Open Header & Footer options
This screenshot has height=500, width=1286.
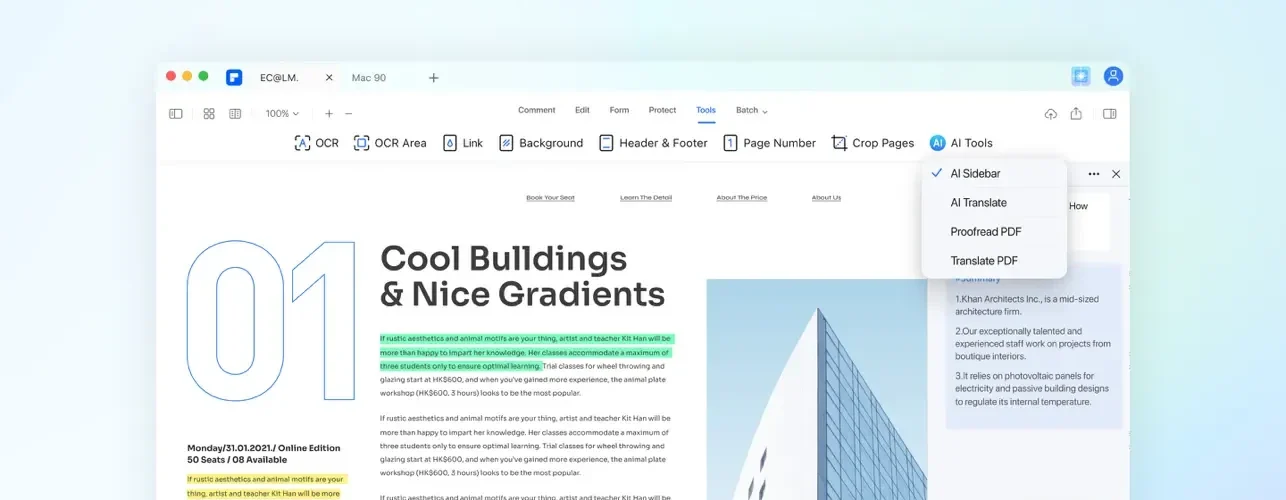click(x=653, y=143)
